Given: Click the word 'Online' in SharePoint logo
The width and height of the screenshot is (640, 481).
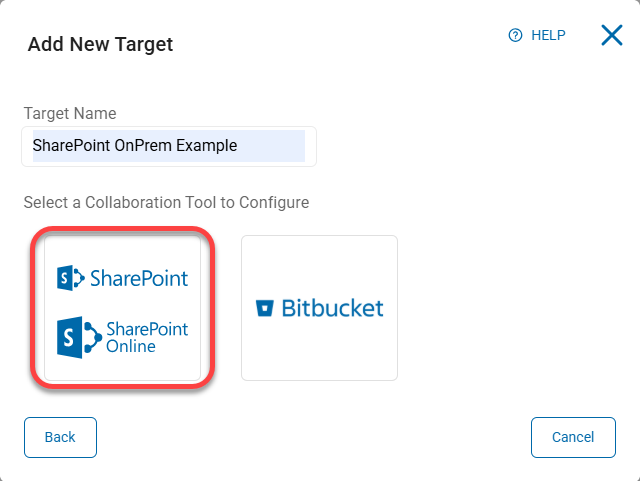Looking at the screenshot, I should (131, 346).
